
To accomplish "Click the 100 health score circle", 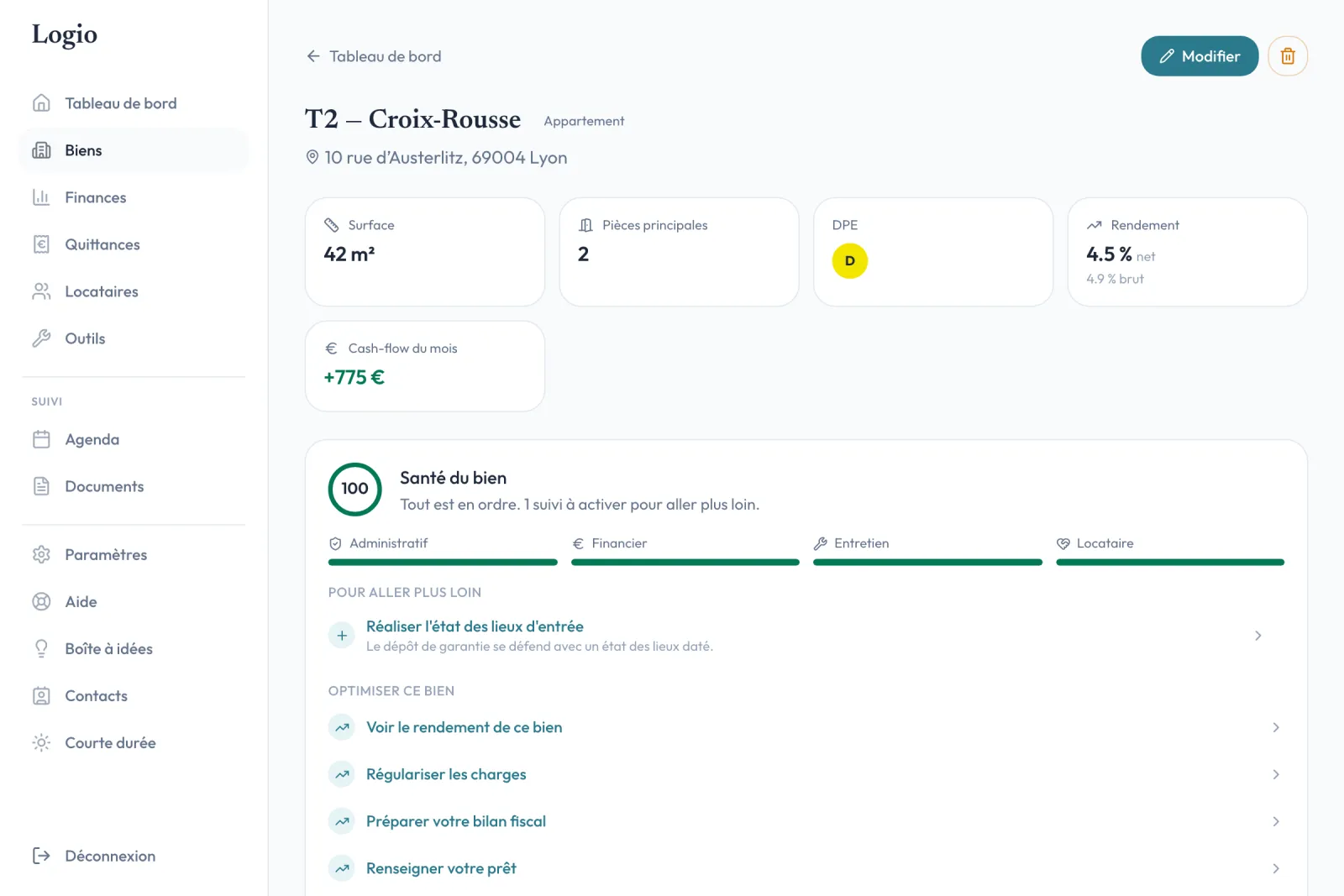I will [x=354, y=489].
